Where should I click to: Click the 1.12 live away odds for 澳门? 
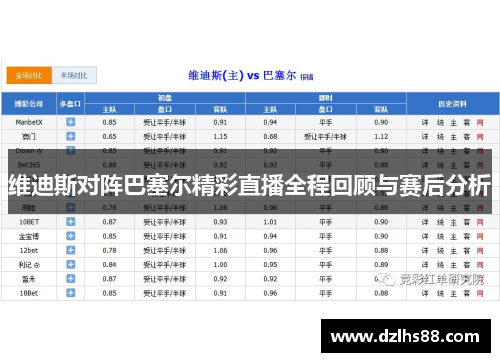(x=381, y=137)
